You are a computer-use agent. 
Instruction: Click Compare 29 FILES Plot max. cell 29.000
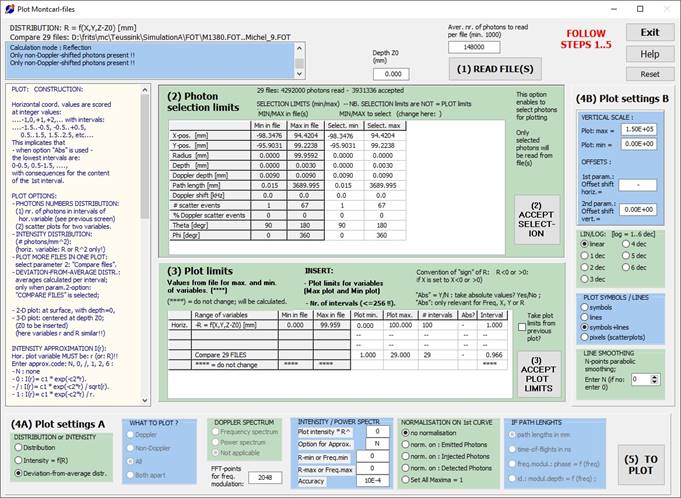401,355
